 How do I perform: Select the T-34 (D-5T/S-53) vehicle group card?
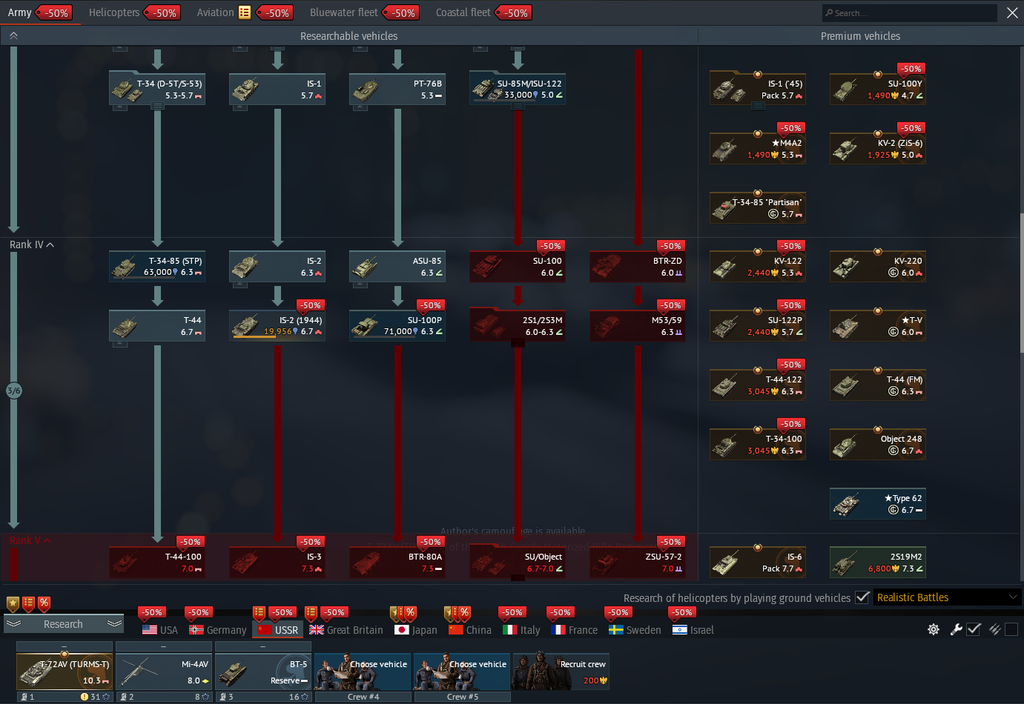click(x=157, y=89)
